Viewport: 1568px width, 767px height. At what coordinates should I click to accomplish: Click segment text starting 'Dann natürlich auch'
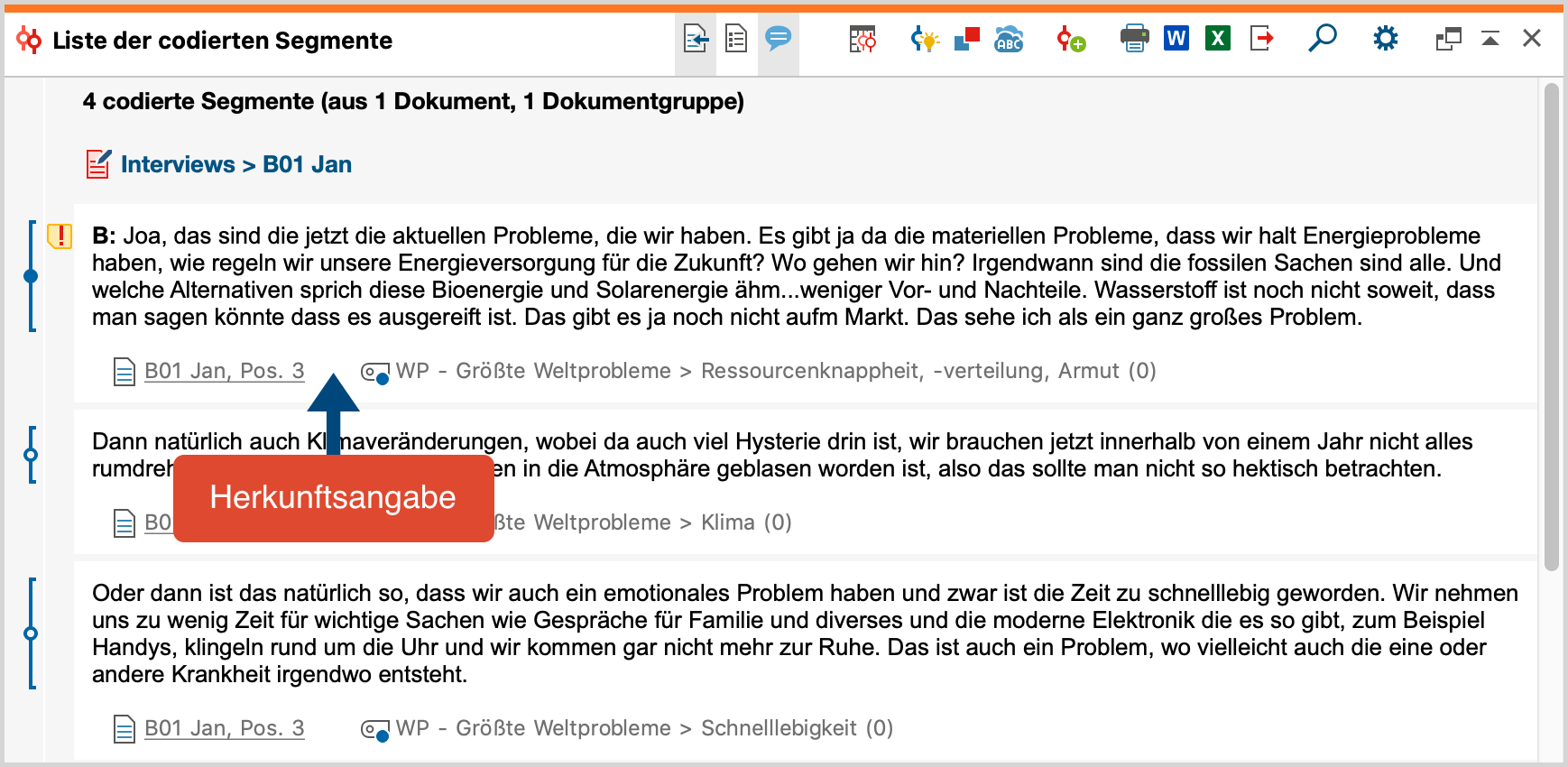[782, 455]
